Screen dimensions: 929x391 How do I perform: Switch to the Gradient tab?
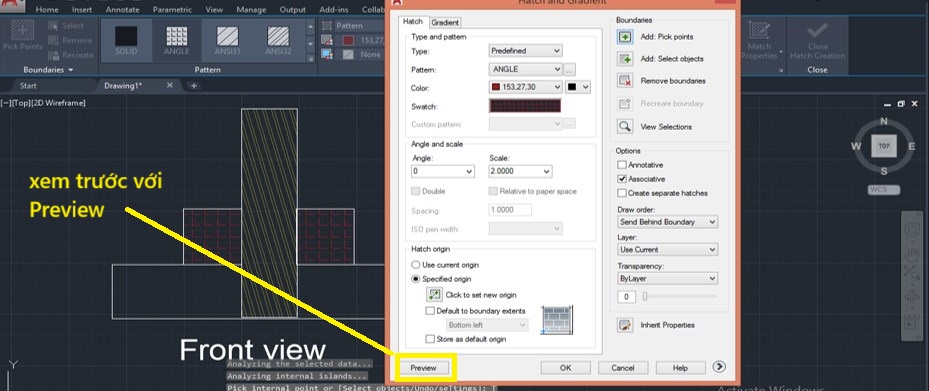click(x=445, y=23)
